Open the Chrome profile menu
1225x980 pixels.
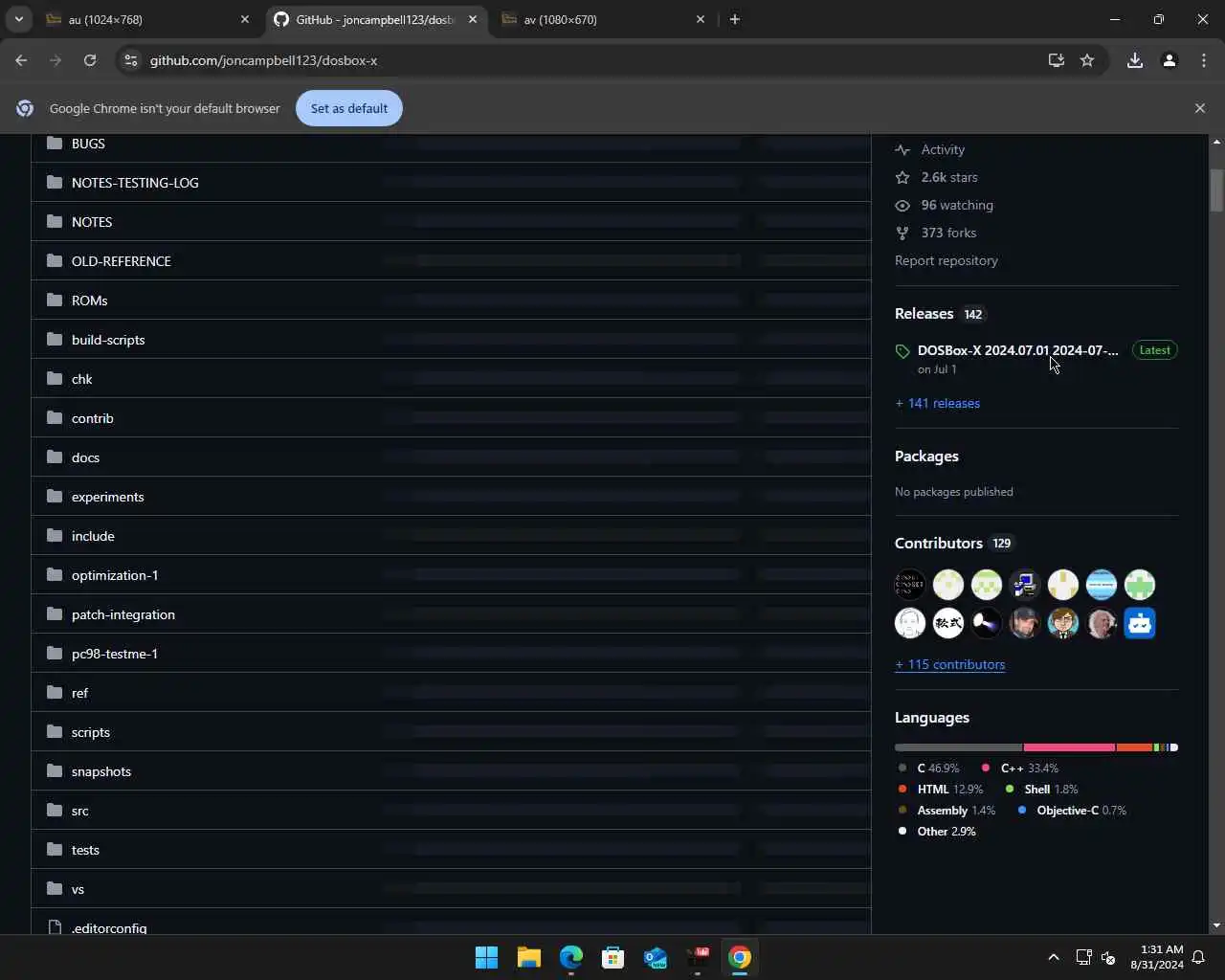pyautogui.click(x=1169, y=60)
